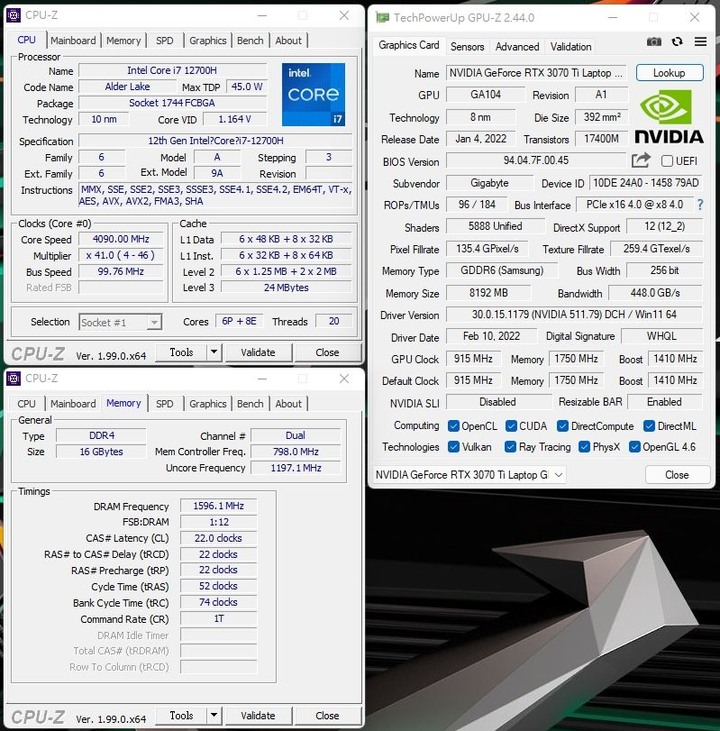The height and width of the screenshot is (731, 720).
Task: Open Tools dropdown arrow in bottom CPU-Z
Action: tap(214, 715)
